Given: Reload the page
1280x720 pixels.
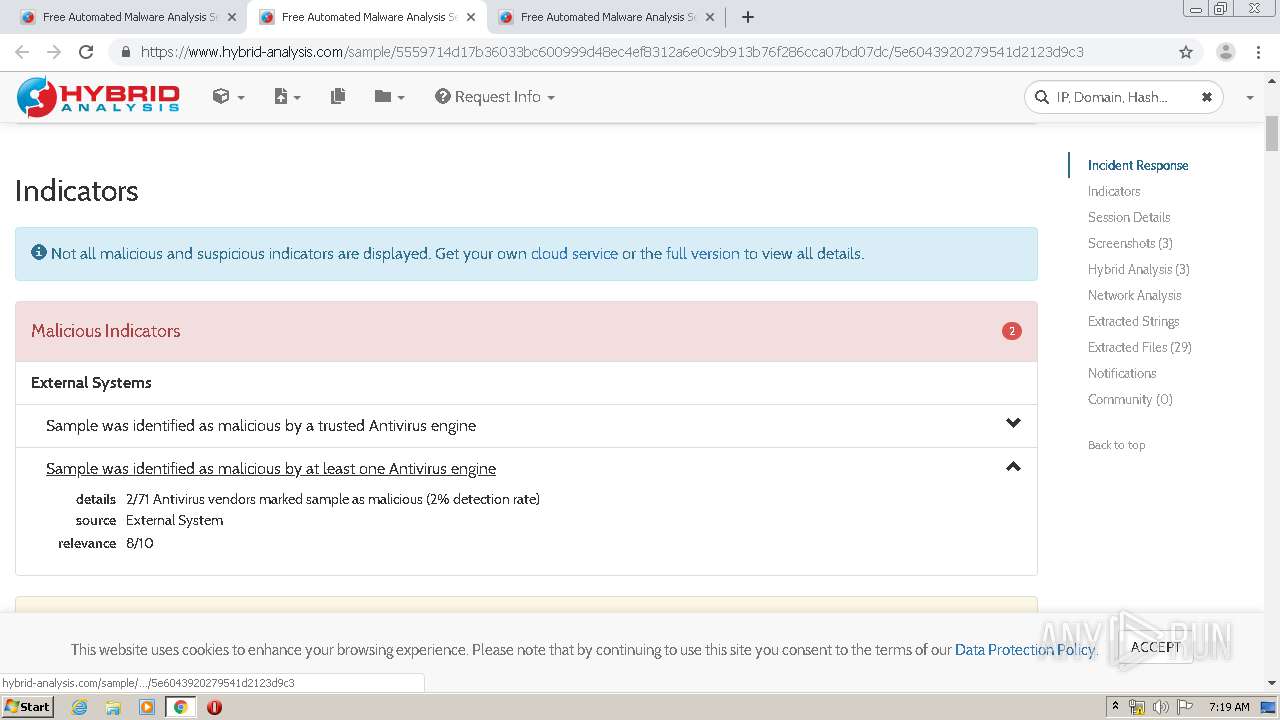Looking at the screenshot, I should pos(86,52).
